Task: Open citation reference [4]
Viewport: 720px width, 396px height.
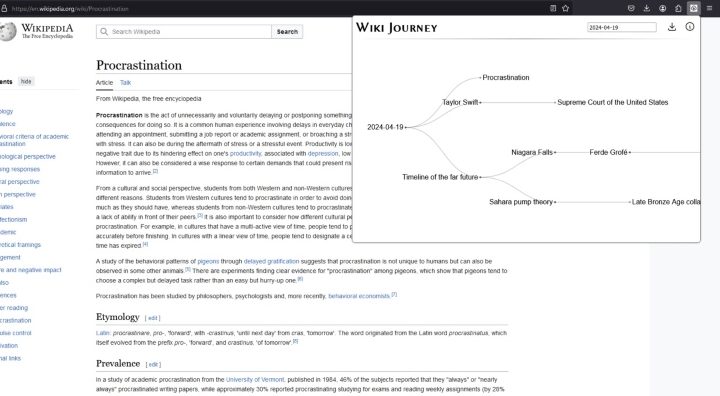Action: (x=145, y=244)
